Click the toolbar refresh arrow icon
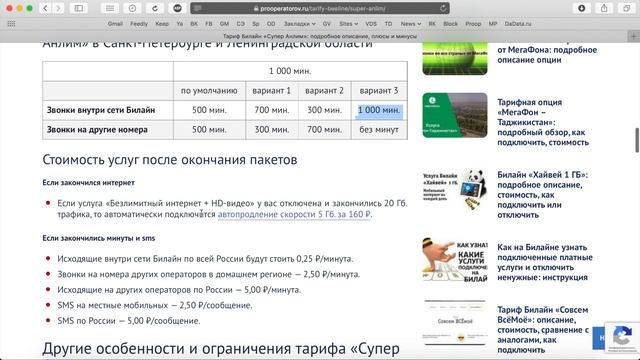640x360 pixels. (x=155, y=8)
